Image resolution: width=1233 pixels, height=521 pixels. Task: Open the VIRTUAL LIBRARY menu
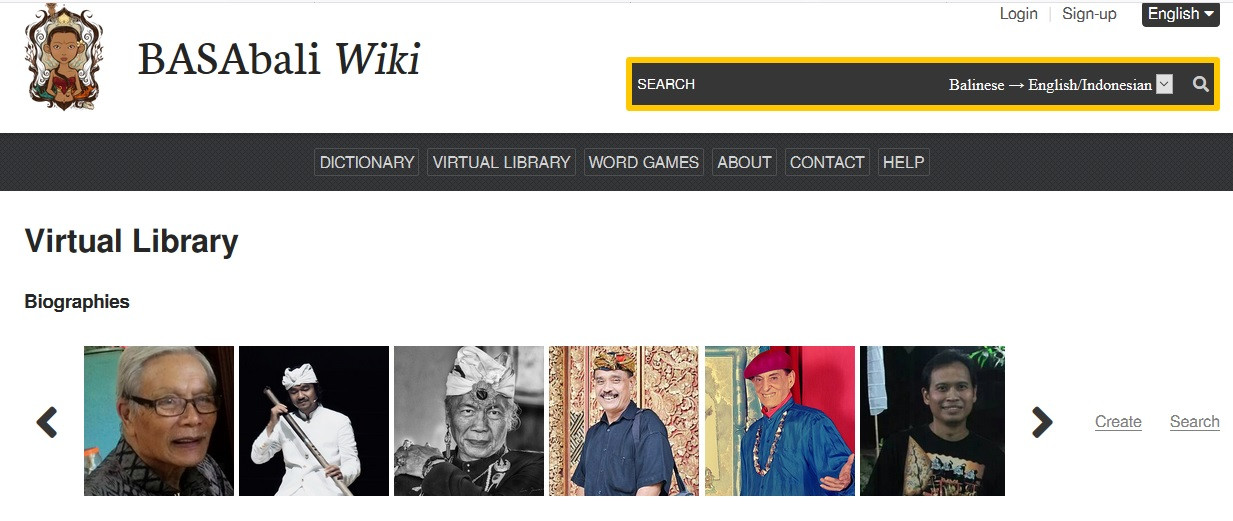tap(501, 162)
